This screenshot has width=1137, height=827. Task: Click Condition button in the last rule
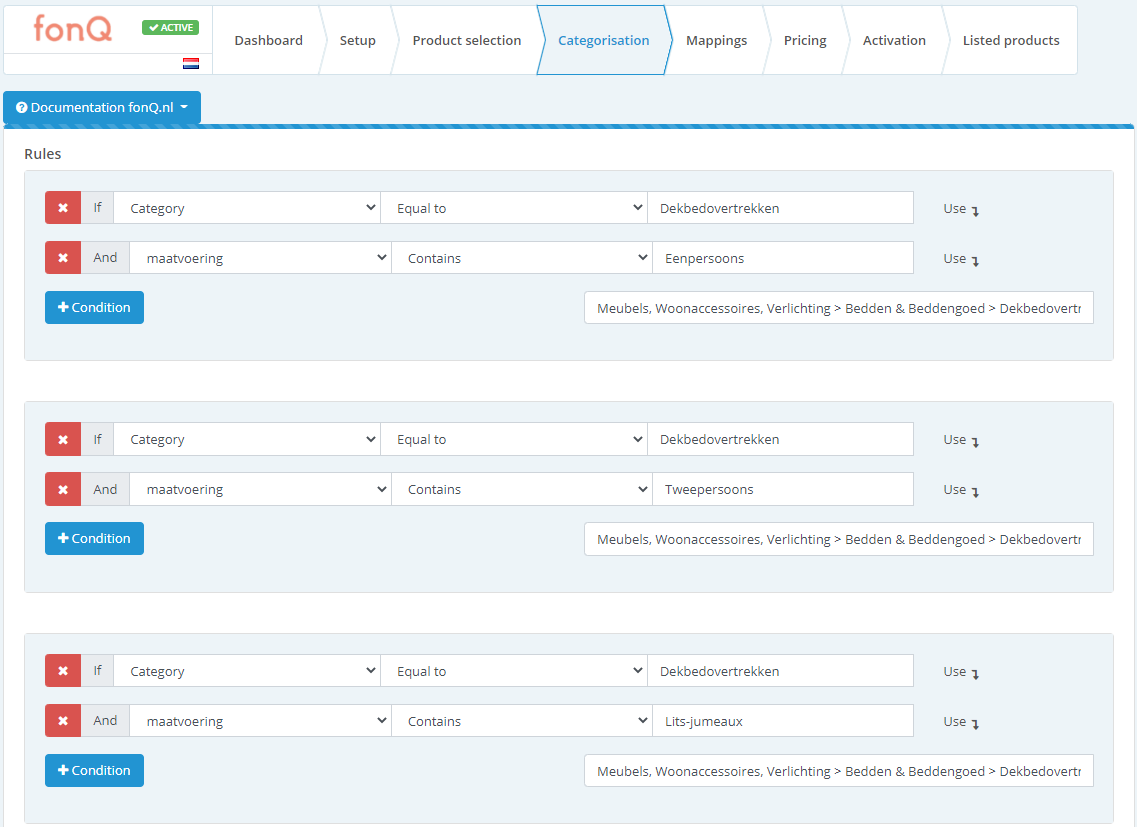coord(94,770)
